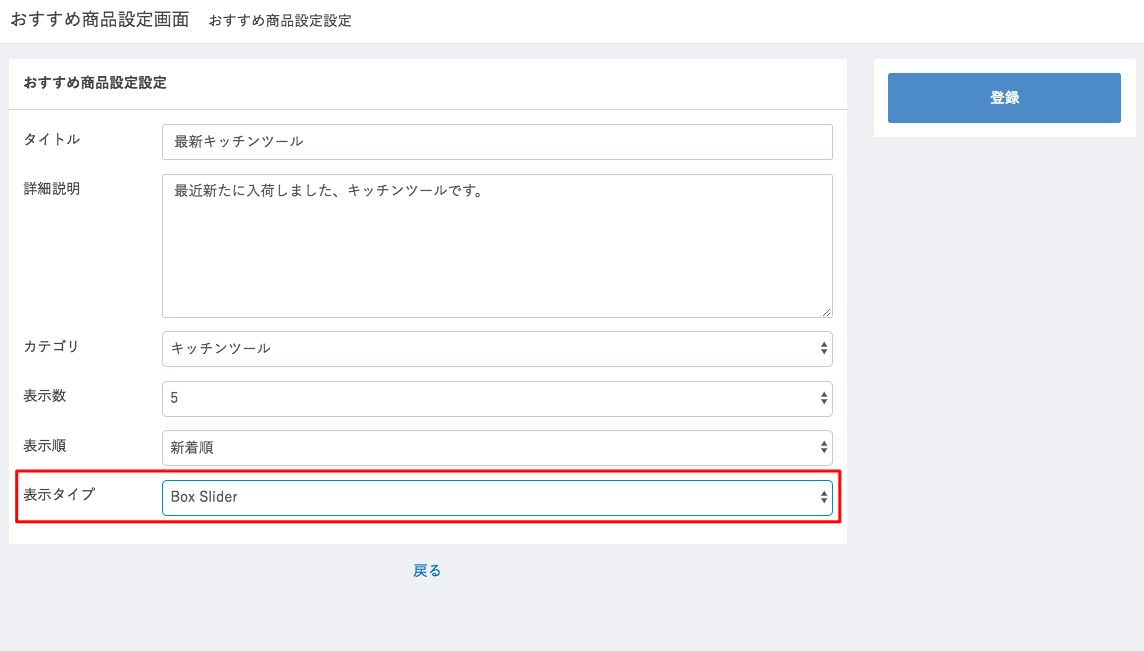Open the カテゴリ dropdown showing キッチンツール
Screen dimensions: 1144x651
497,349
